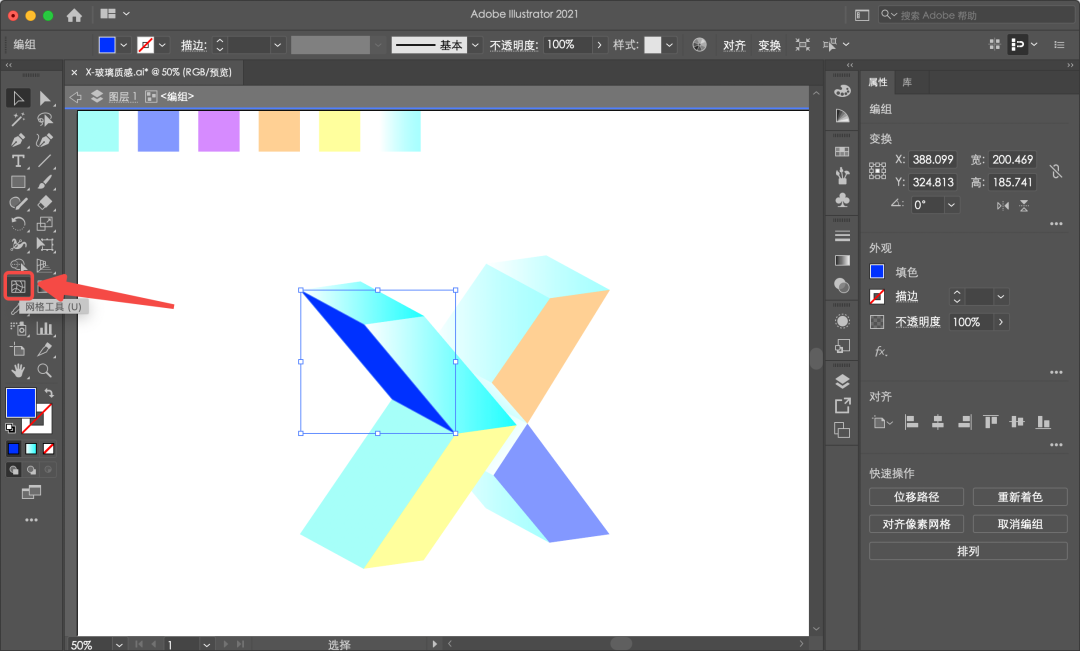Screen dimensions: 1080x651
Task: Select the Magic Wand tool
Action: coord(18,119)
